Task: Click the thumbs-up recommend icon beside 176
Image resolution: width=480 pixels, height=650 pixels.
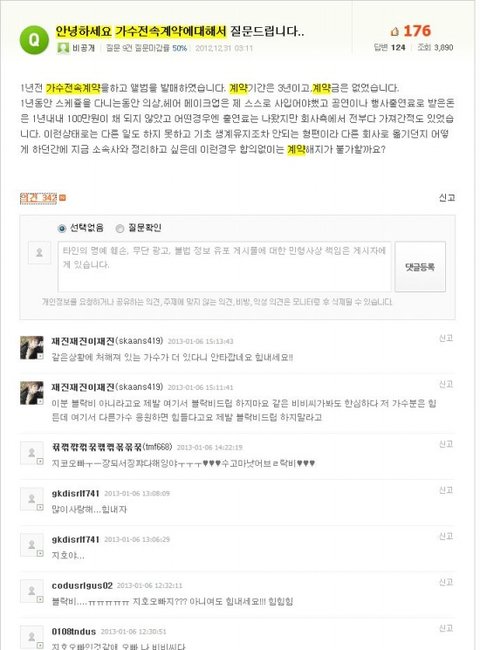Action: (x=395, y=32)
